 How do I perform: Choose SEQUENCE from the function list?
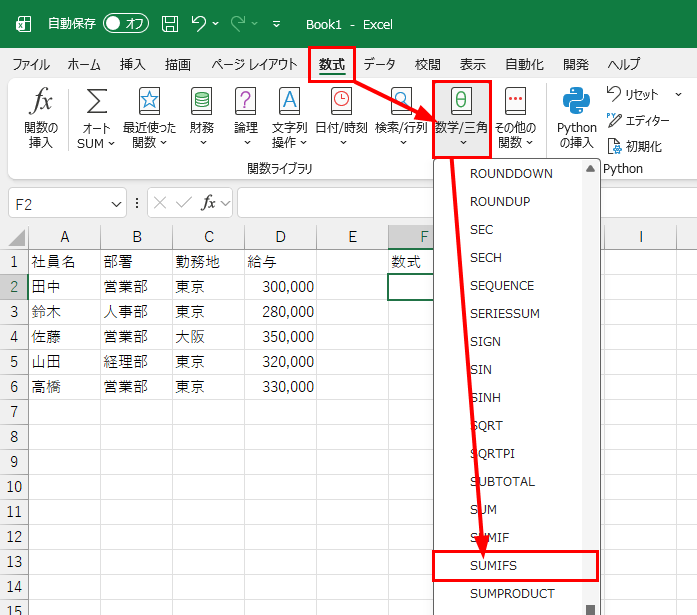coord(509,286)
